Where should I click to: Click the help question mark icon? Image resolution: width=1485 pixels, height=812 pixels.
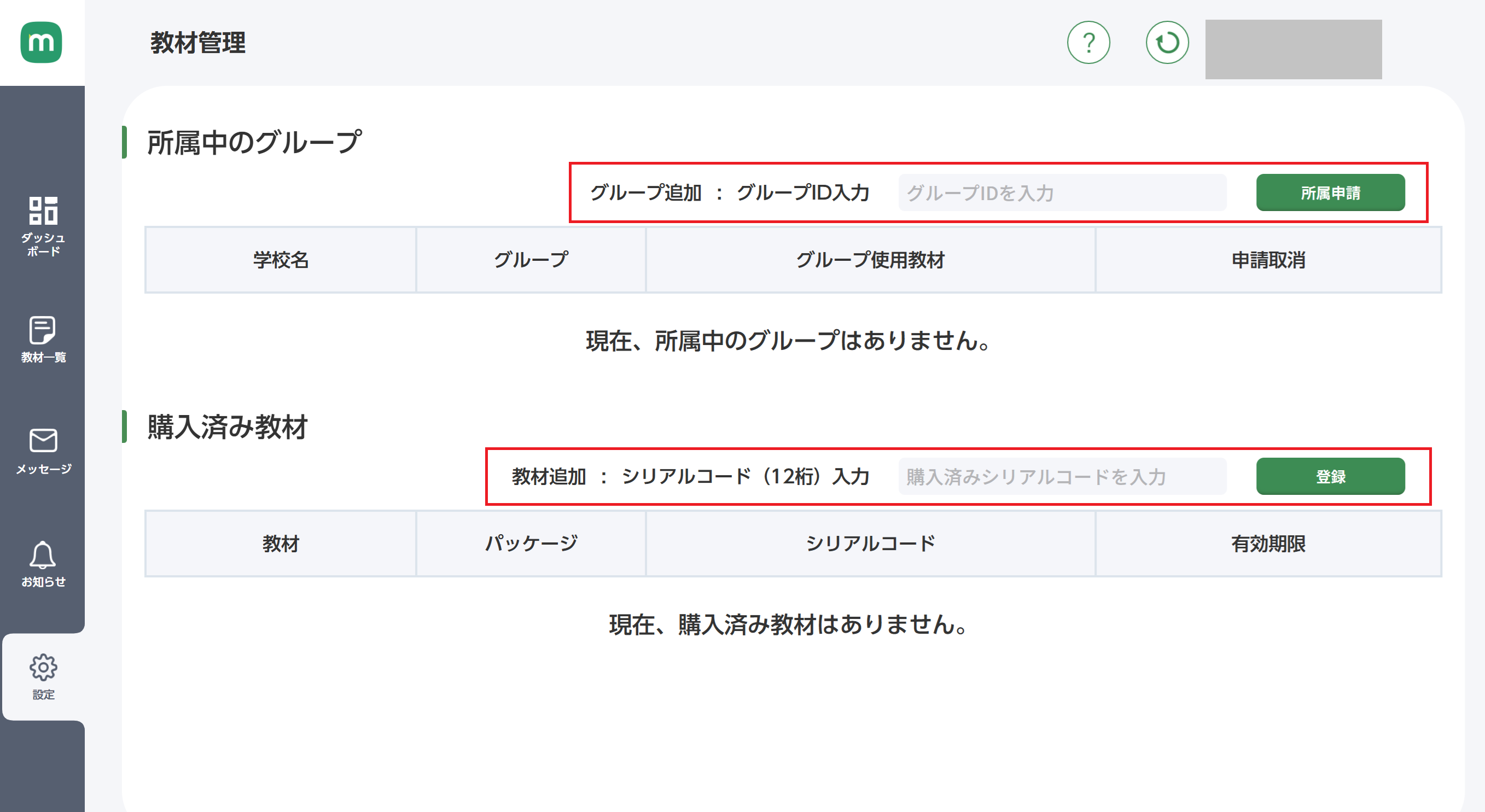(x=1088, y=43)
